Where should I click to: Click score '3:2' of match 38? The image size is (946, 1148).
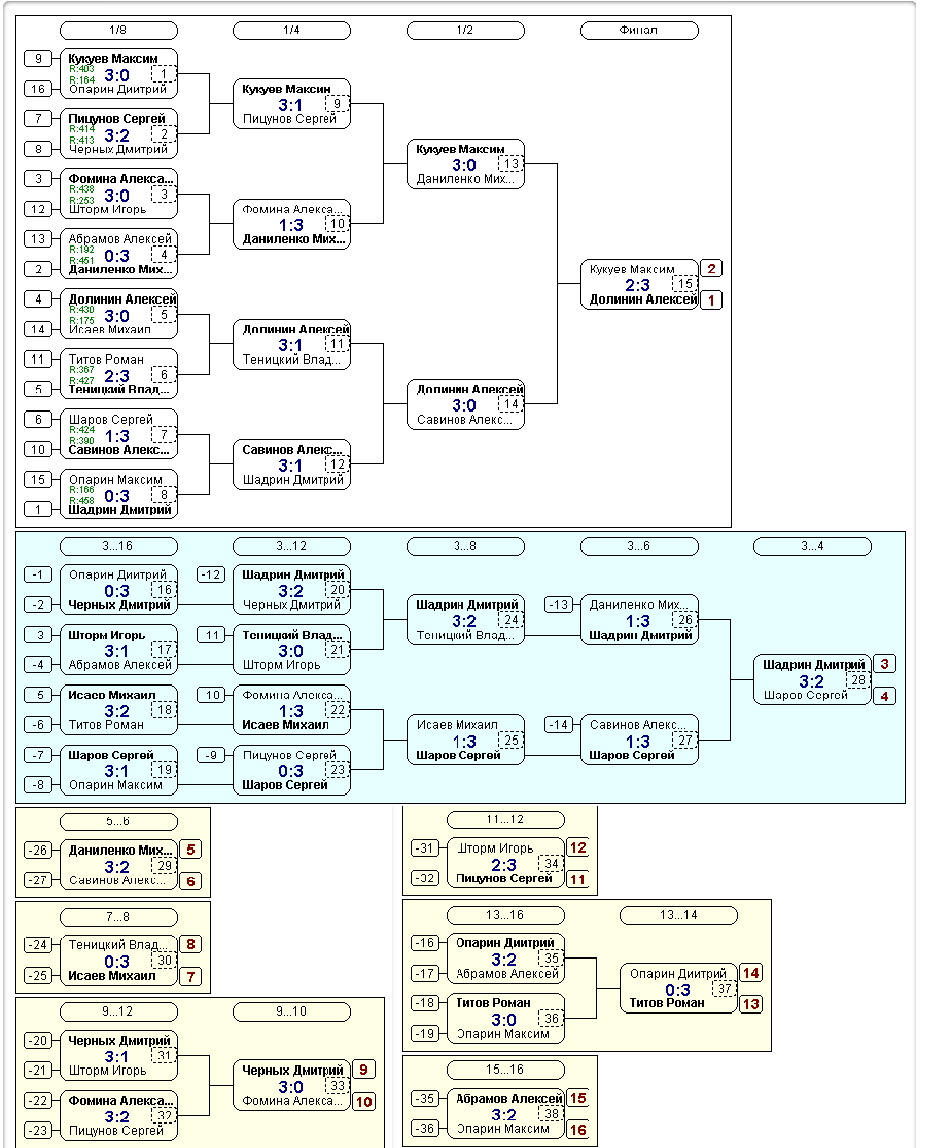point(504,1115)
